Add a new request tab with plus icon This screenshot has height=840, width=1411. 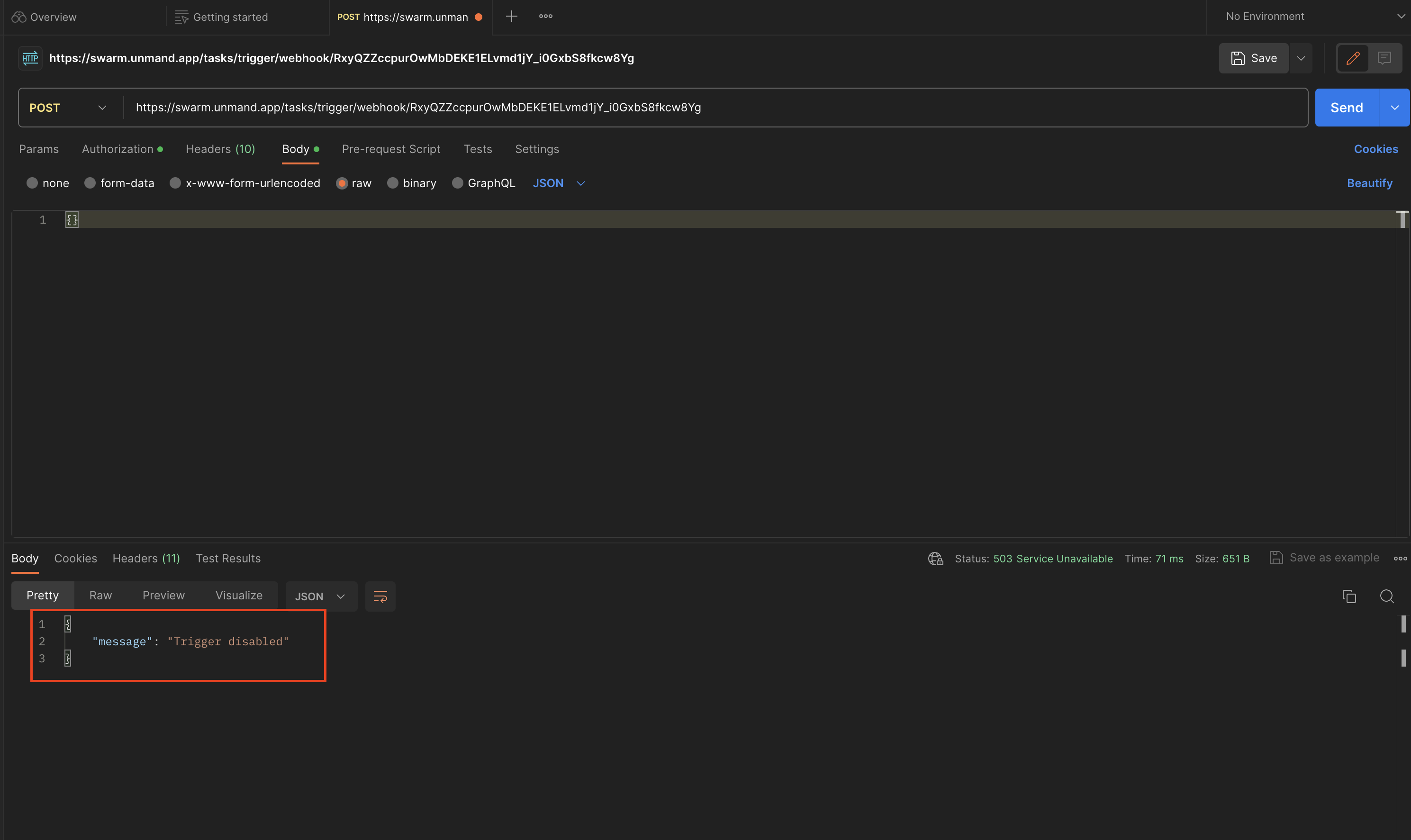(511, 16)
